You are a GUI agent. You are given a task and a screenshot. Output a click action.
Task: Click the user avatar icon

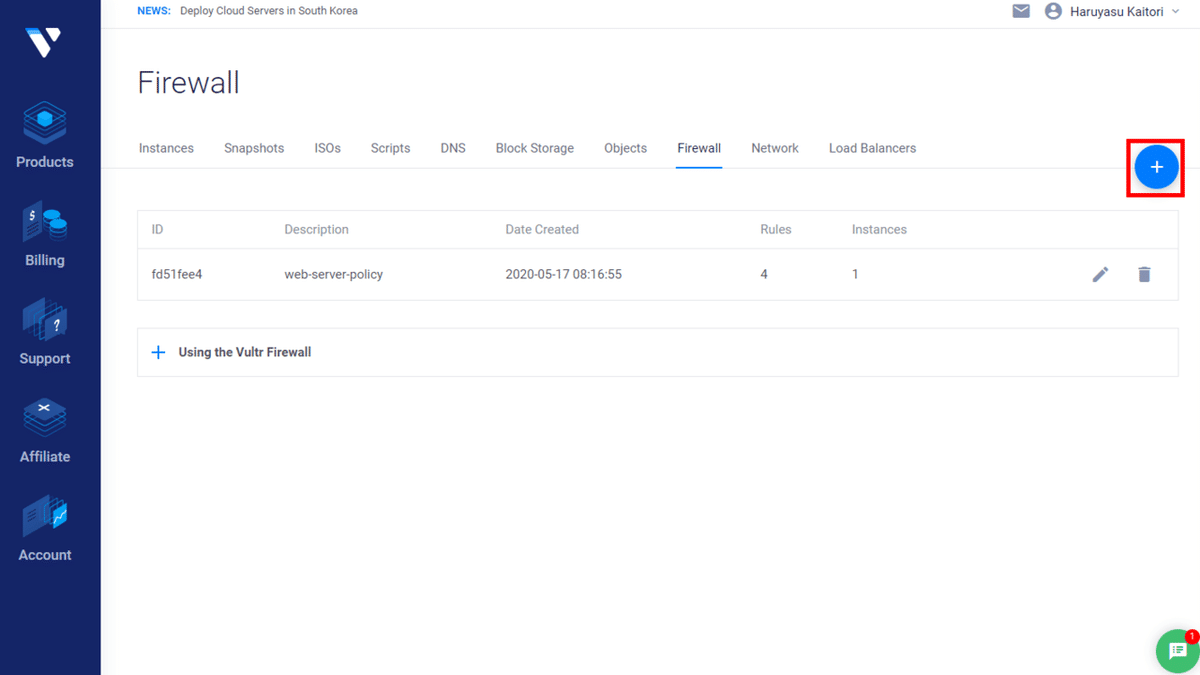click(x=1053, y=11)
